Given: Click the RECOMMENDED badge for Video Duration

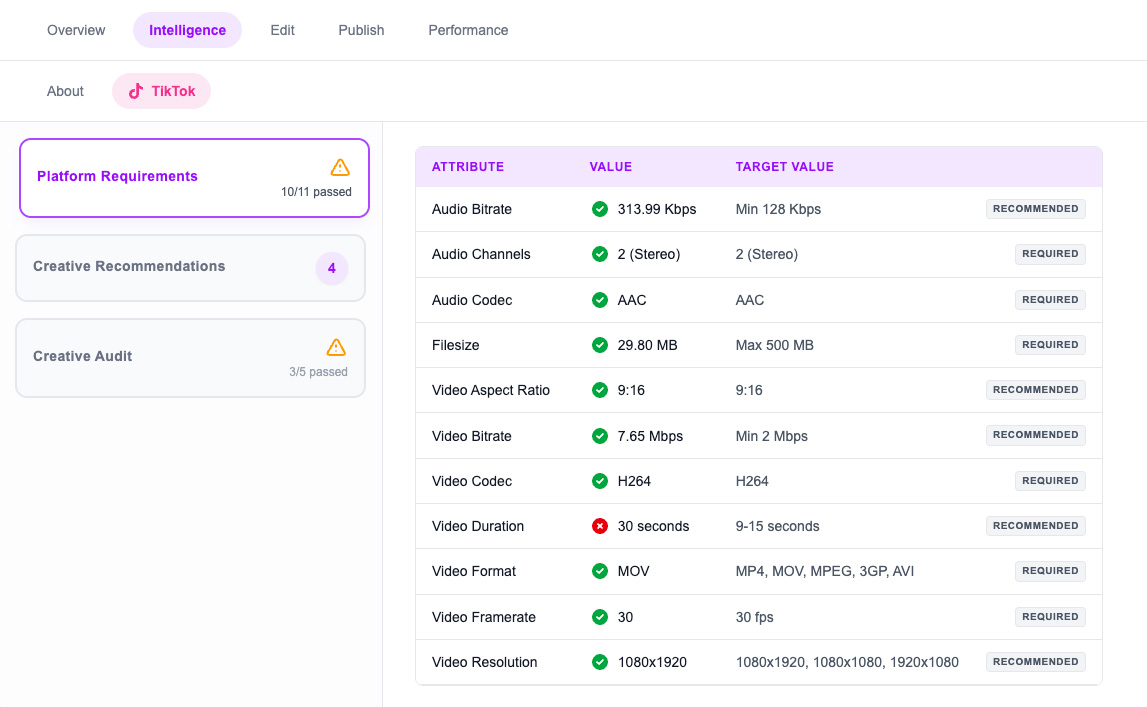Looking at the screenshot, I should (1035, 526).
